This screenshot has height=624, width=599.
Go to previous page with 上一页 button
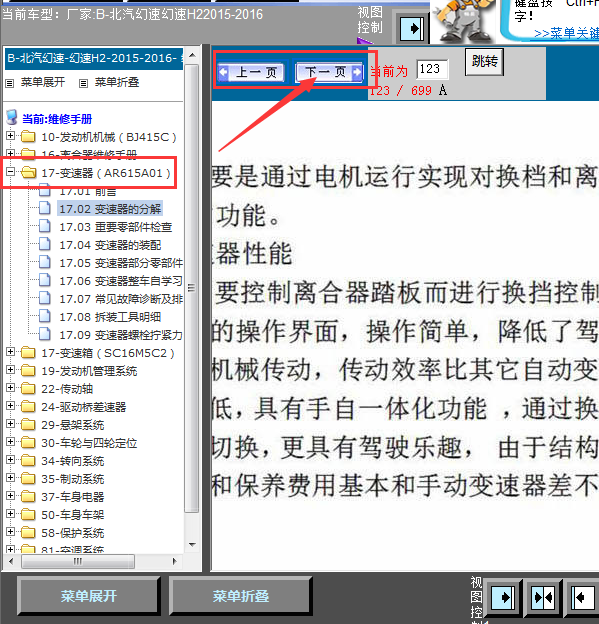pyautogui.click(x=251, y=72)
